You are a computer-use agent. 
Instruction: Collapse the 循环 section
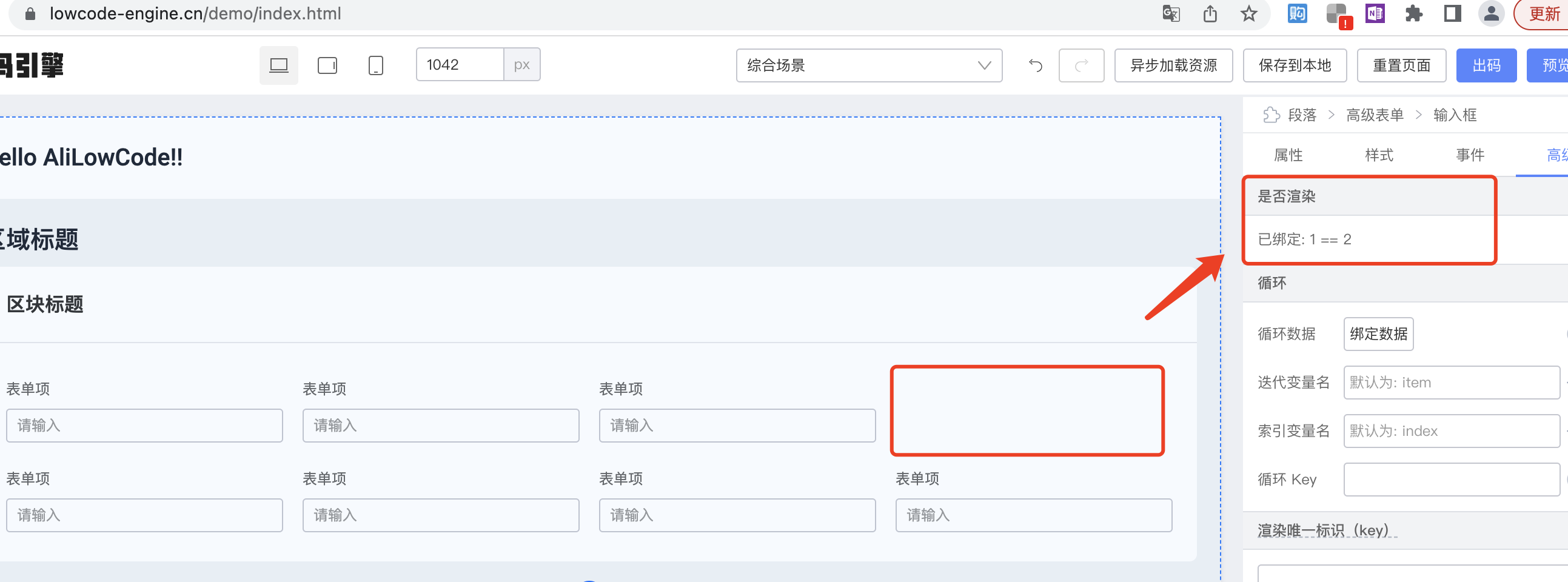[1271, 283]
